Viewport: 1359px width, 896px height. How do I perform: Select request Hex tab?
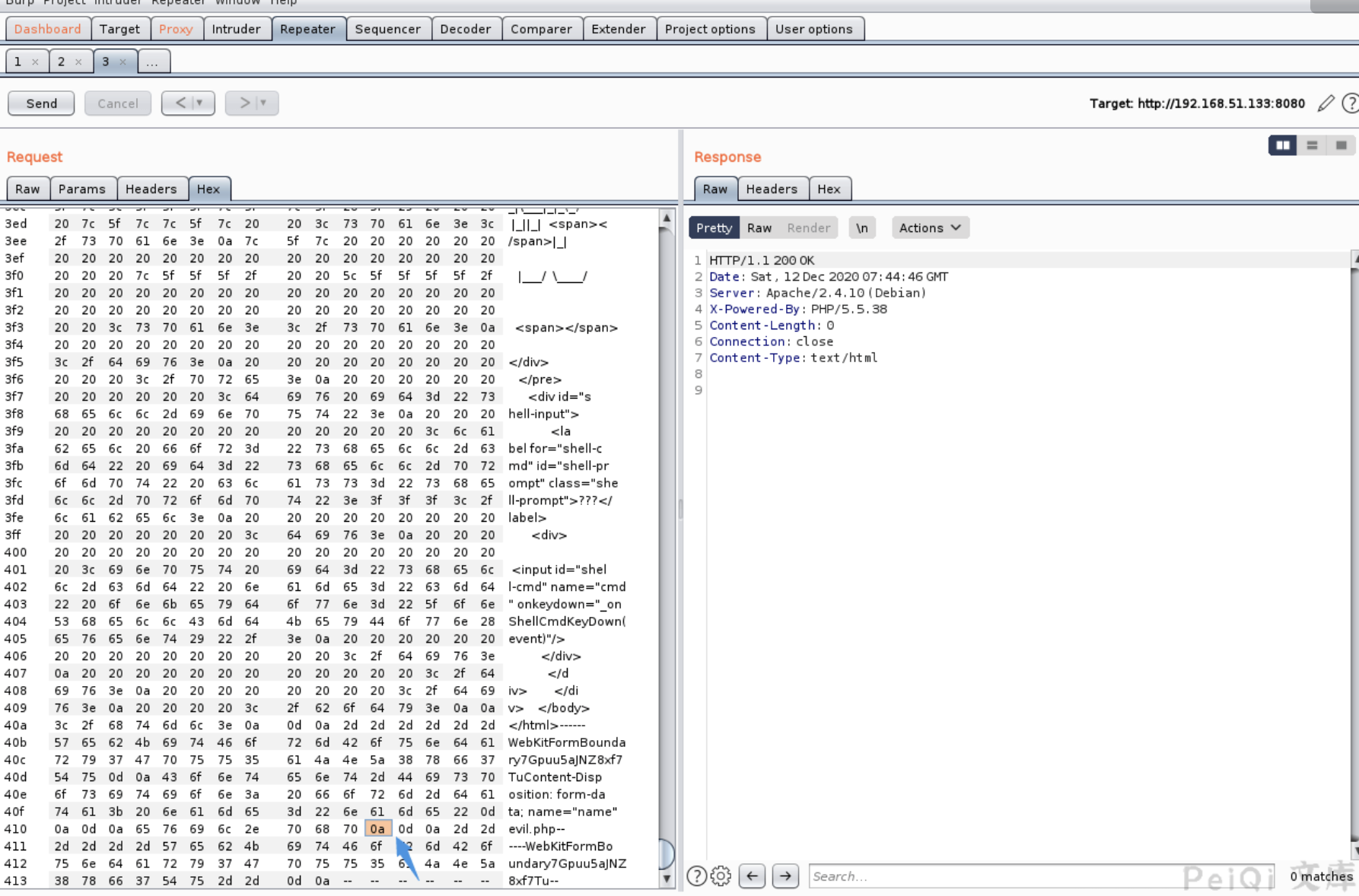[x=208, y=189]
